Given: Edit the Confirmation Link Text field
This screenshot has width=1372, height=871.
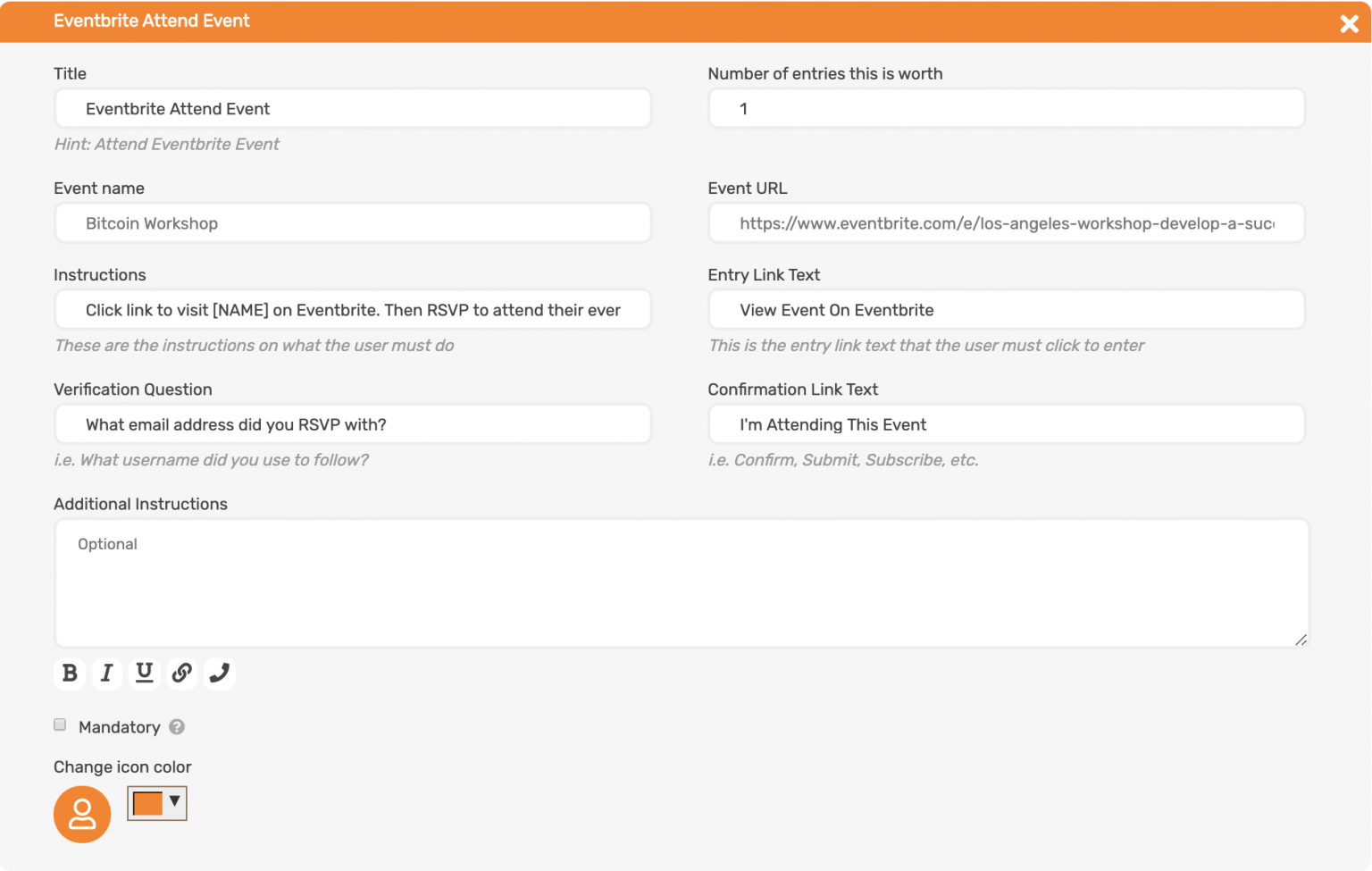Looking at the screenshot, I should [1007, 423].
